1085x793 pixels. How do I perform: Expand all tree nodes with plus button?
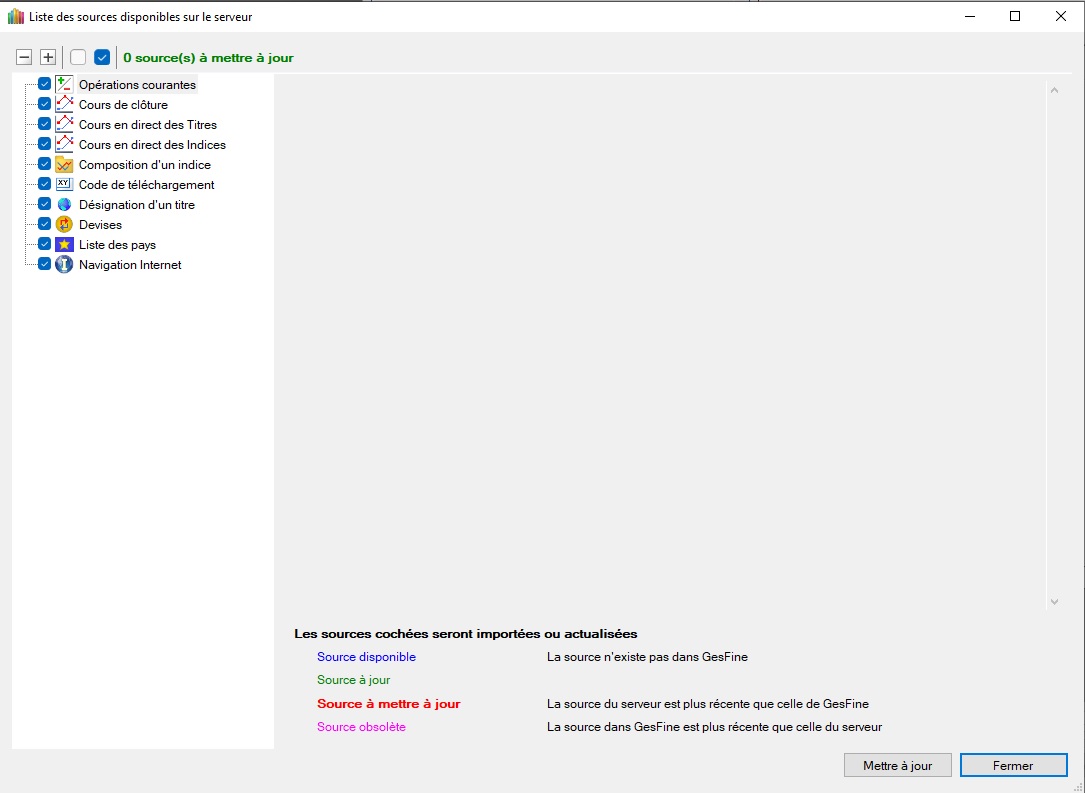click(x=47, y=57)
